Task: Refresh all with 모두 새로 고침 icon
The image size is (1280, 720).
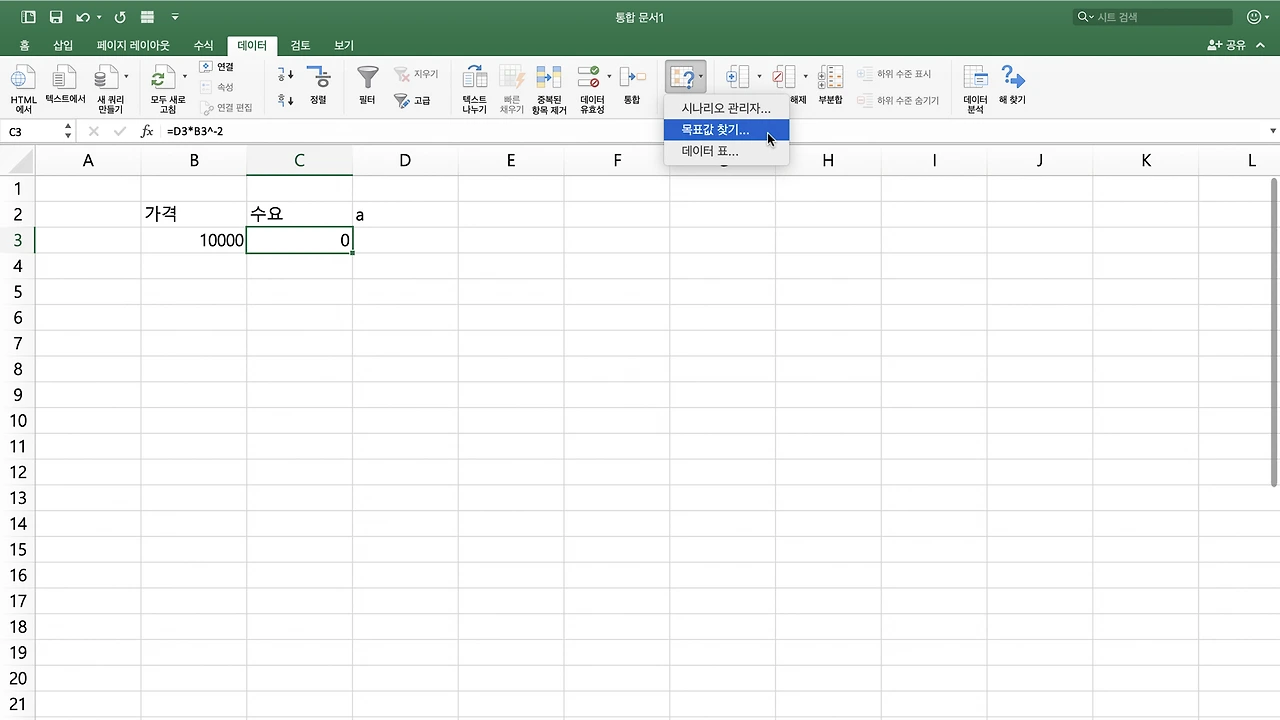Action: tap(163, 78)
